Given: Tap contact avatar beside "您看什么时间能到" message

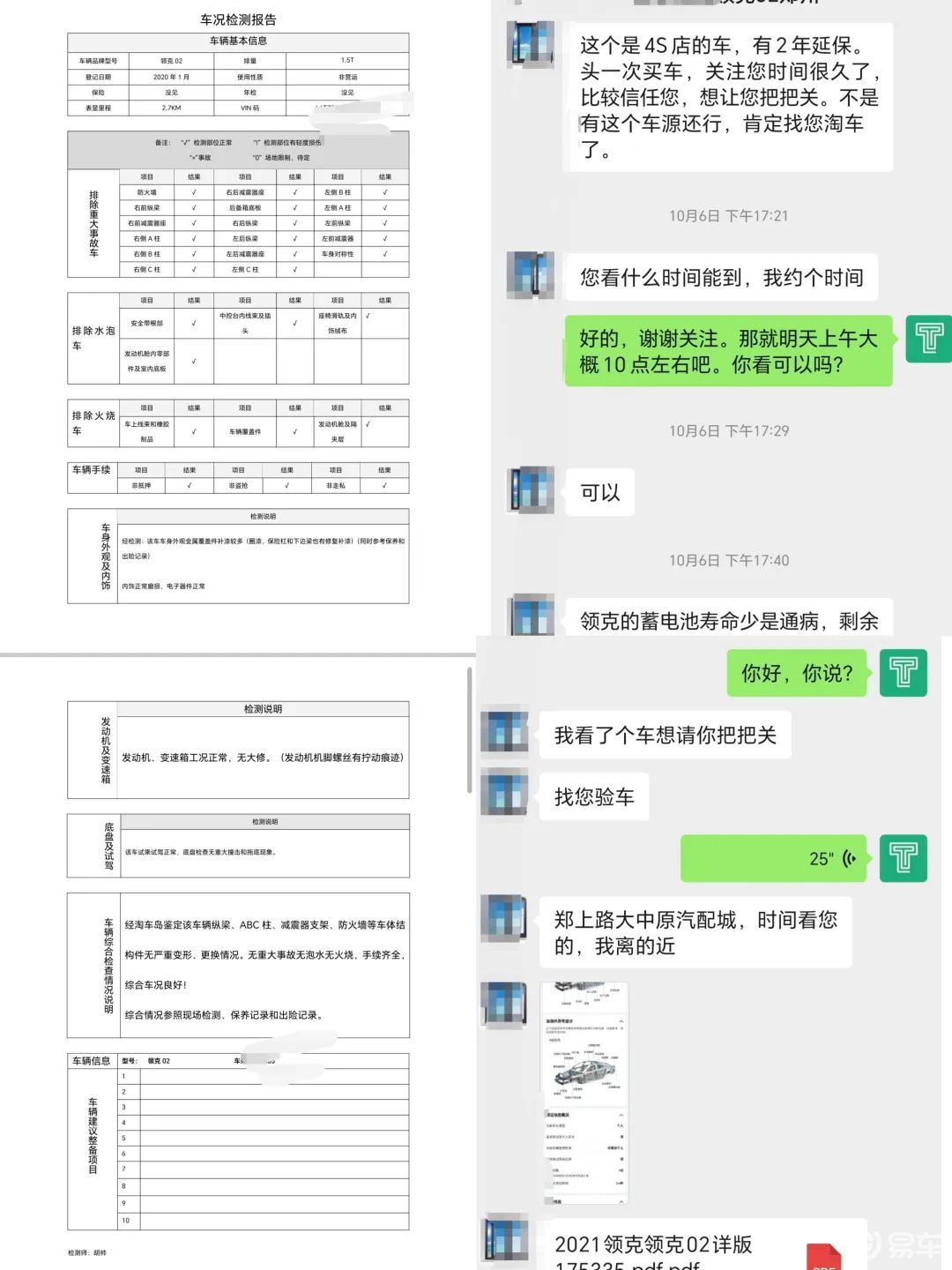Looking at the screenshot, I should pos(531,274).
